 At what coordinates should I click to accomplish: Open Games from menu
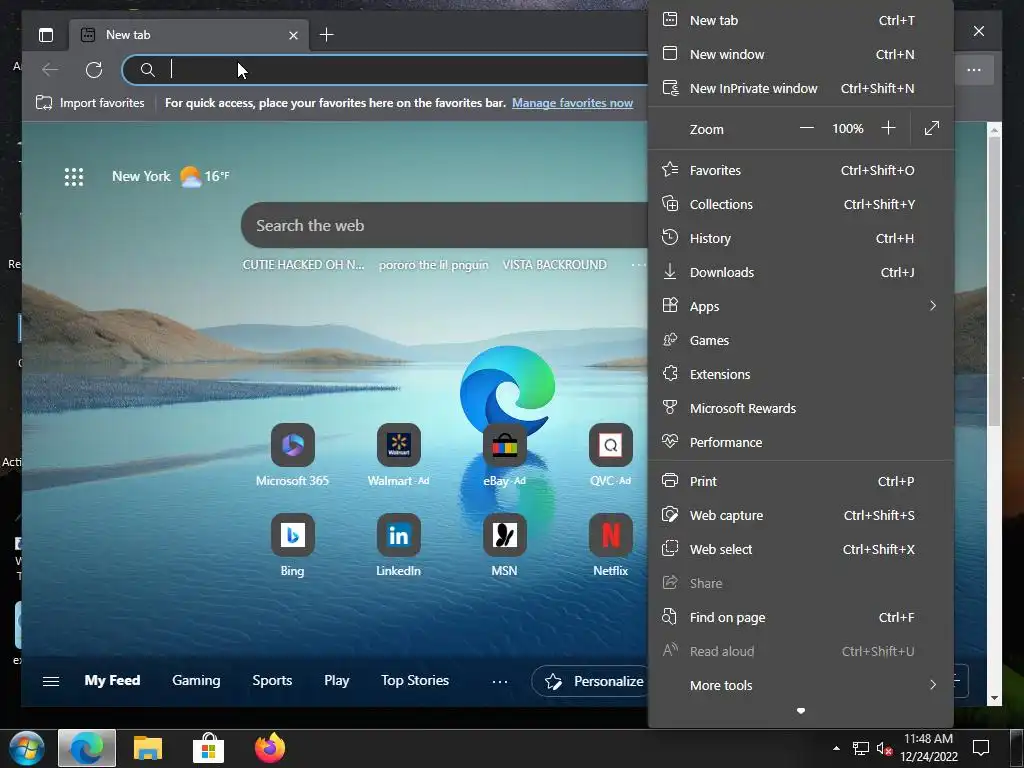801,340
